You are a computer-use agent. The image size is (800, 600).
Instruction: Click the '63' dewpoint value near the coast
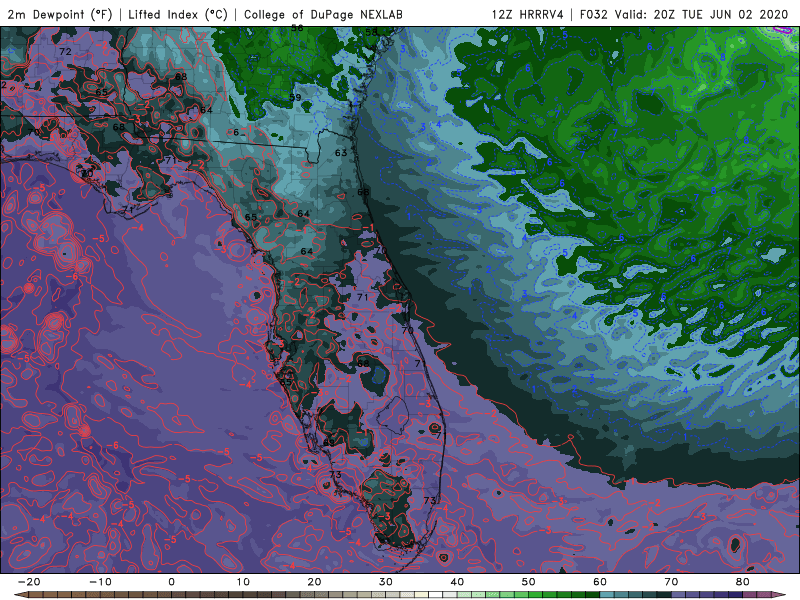coord(341,153)
